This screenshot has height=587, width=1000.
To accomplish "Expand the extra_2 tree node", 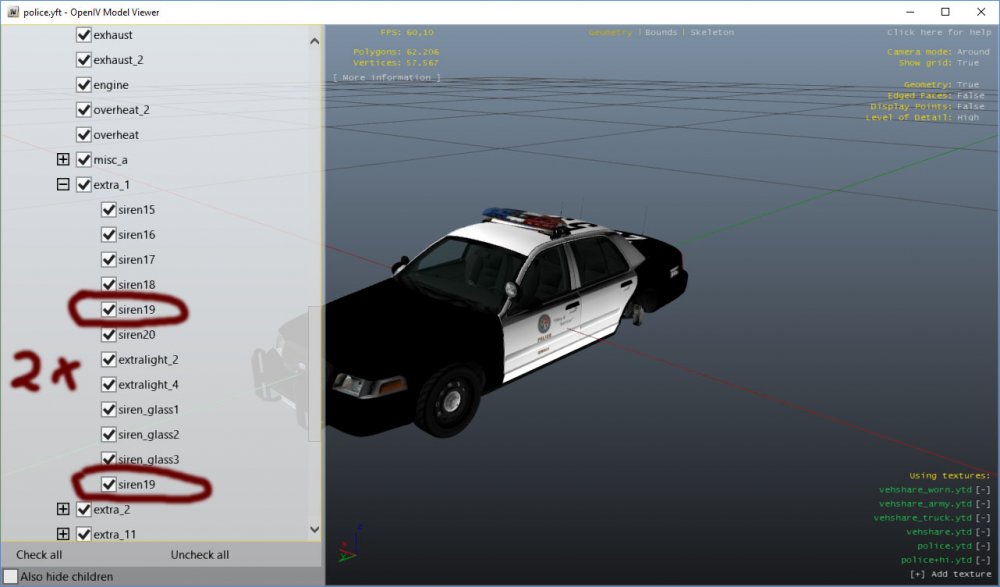I will (62, 509).
